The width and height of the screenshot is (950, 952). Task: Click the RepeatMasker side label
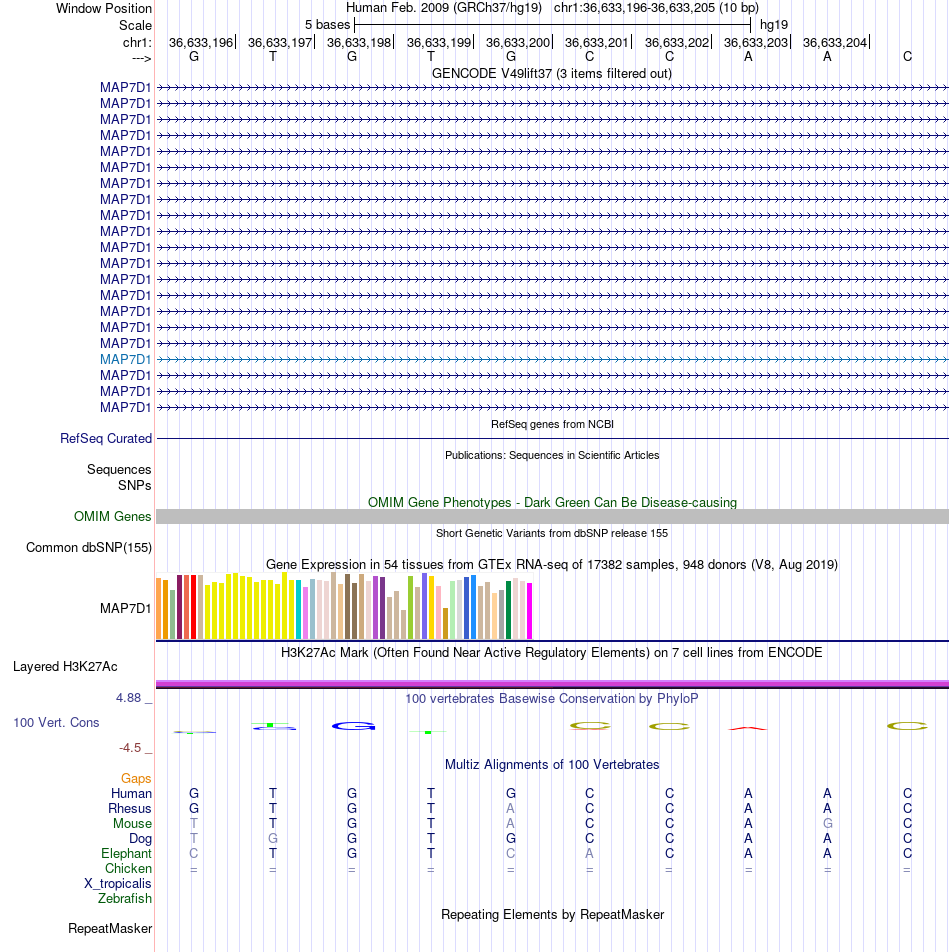(110, 928)
